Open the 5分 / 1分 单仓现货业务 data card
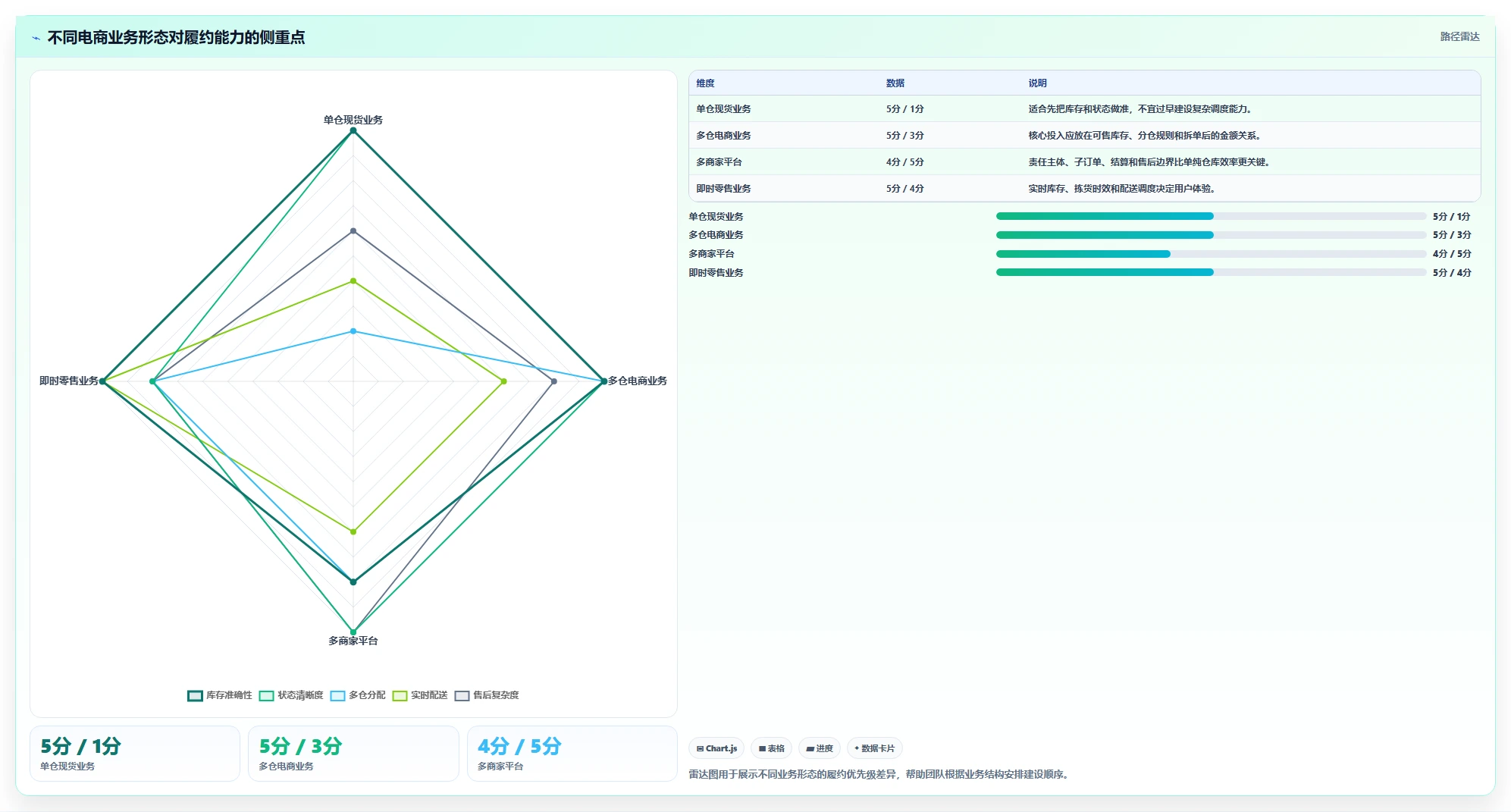The image size is (1511, 812). pos(135,754)
